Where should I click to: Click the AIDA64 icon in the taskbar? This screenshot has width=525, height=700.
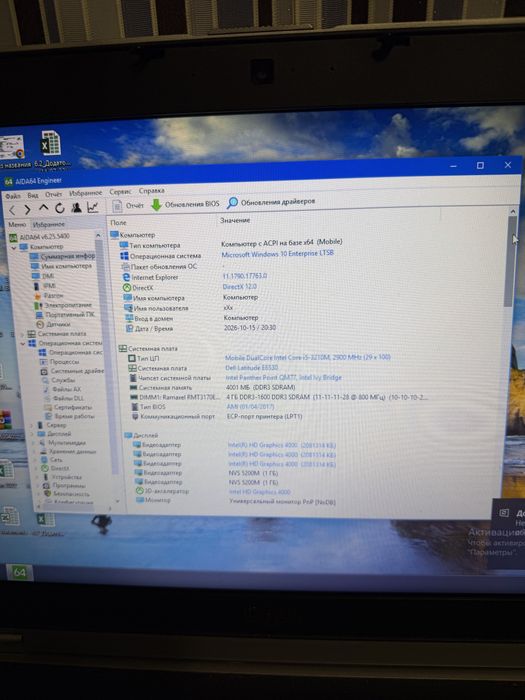point(19,572)
